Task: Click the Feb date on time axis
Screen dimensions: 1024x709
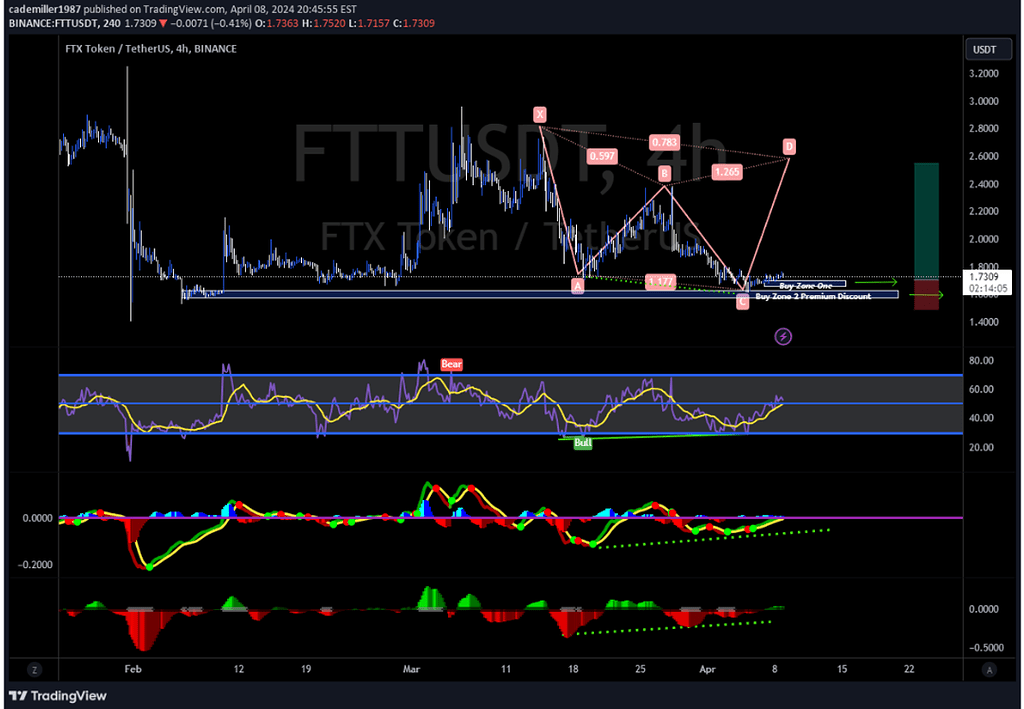Action: click(x=133, y=669)
